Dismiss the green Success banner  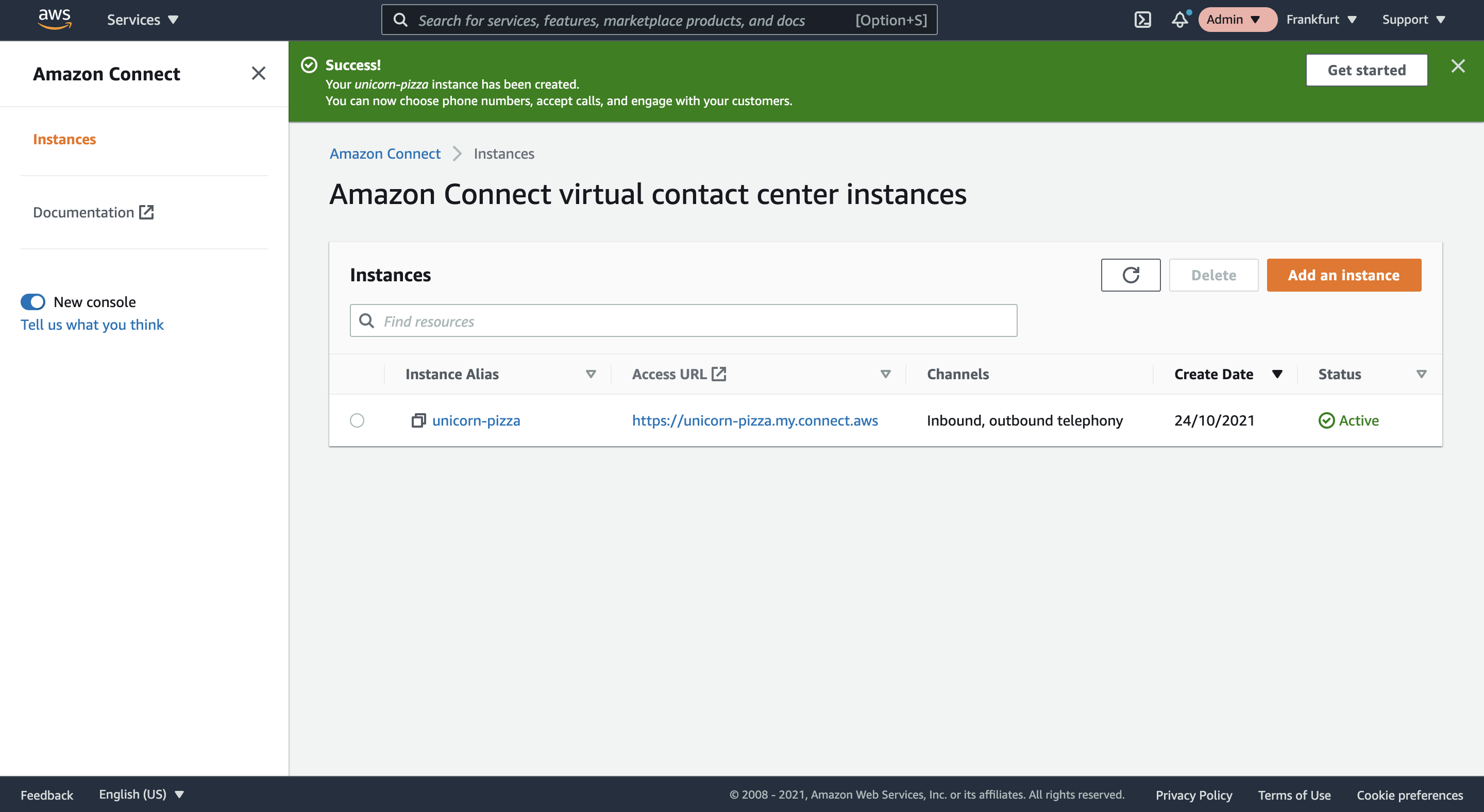1458,66
